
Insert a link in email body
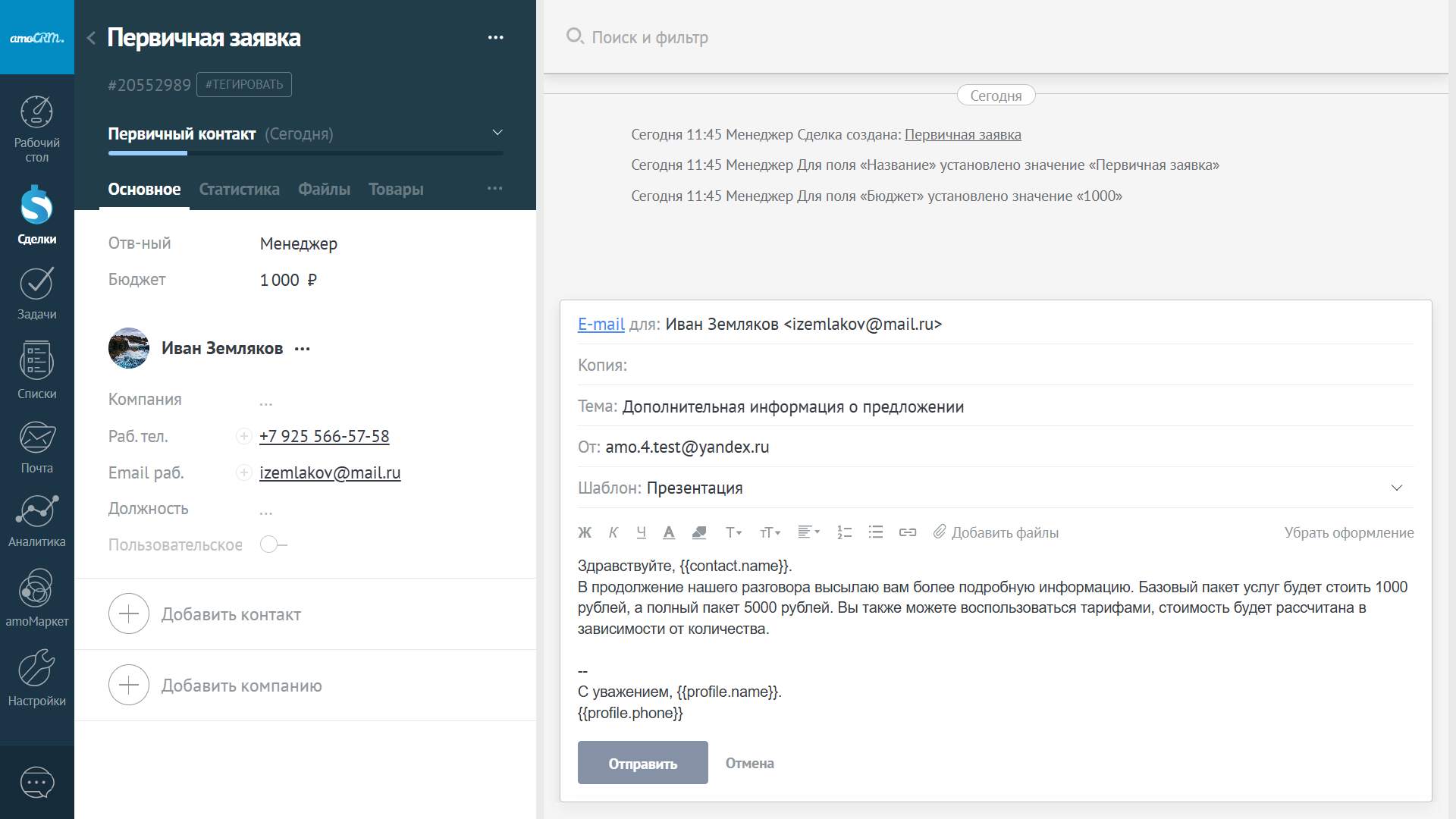pyautogui.click(x=908, y=532)
